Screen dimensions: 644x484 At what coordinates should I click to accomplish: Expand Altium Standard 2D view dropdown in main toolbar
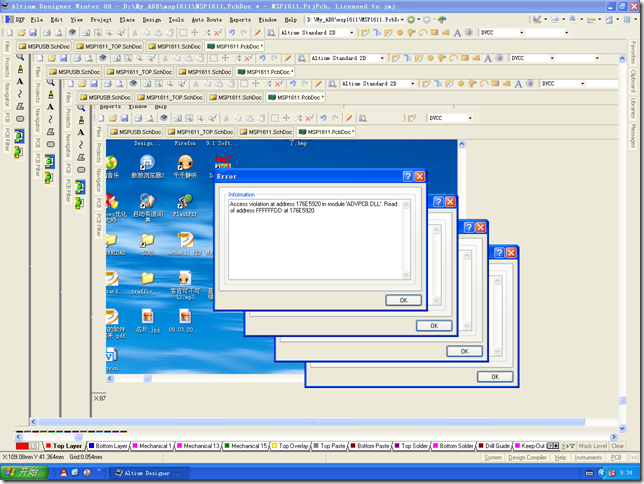352,32
